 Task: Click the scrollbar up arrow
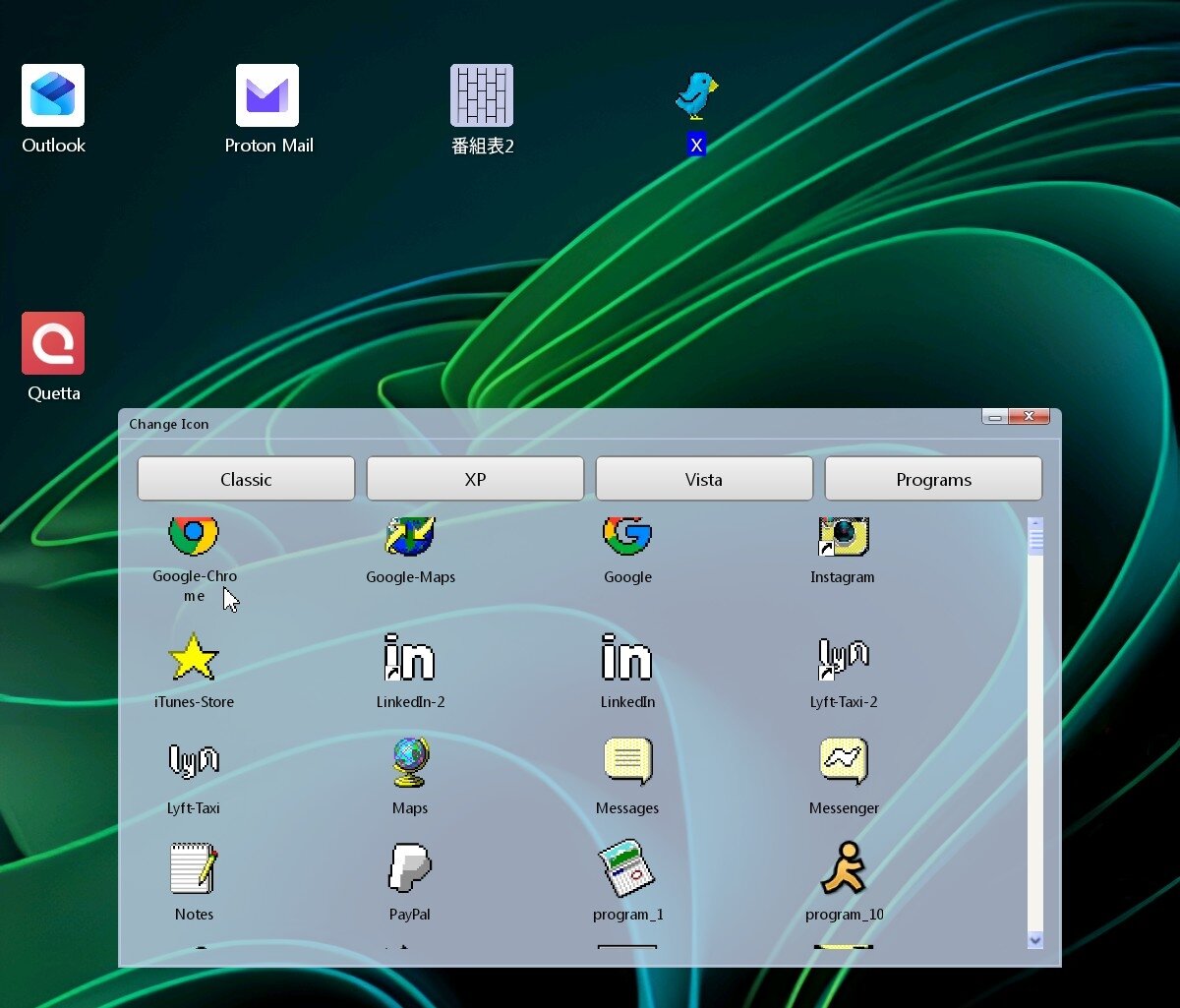[x=1034, y=521]
